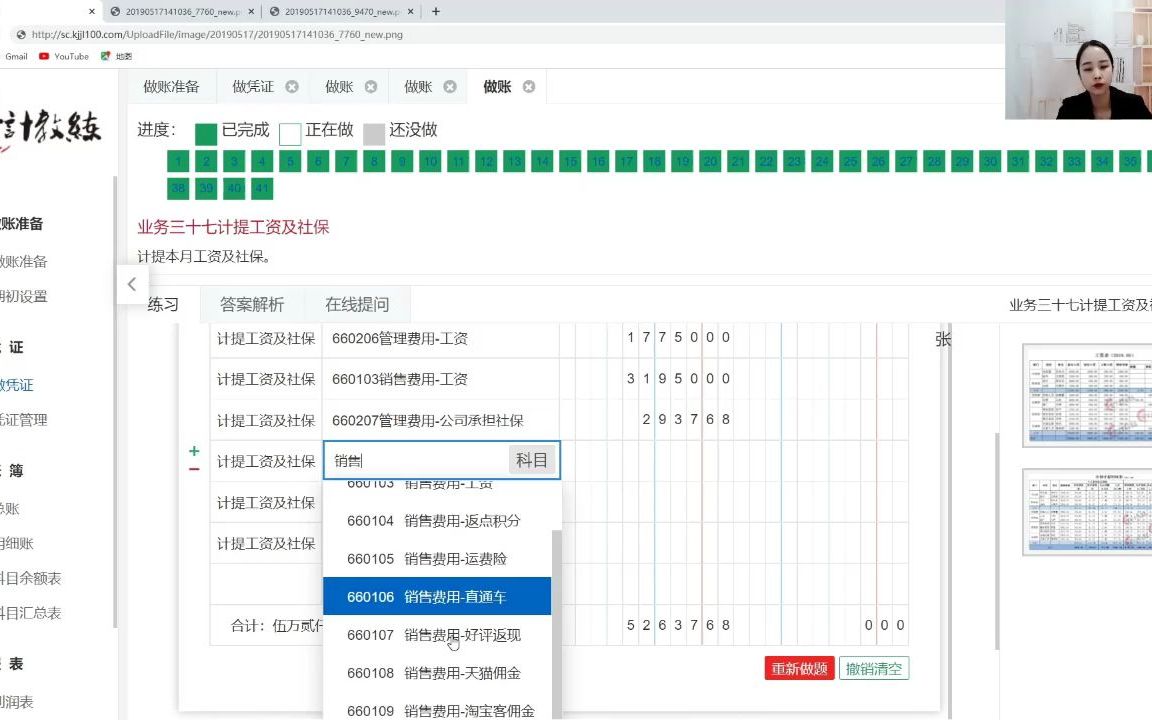Switch to the 做账准备 tab at the top
Image resolution: width=1152 pixels, height=720 pixels.
tap(170, 86)
